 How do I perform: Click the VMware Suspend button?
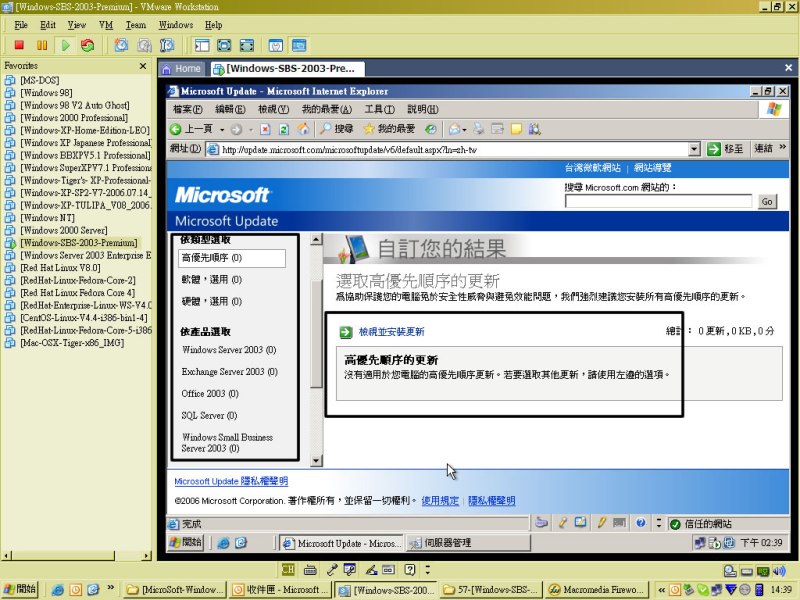click(42, 45)
